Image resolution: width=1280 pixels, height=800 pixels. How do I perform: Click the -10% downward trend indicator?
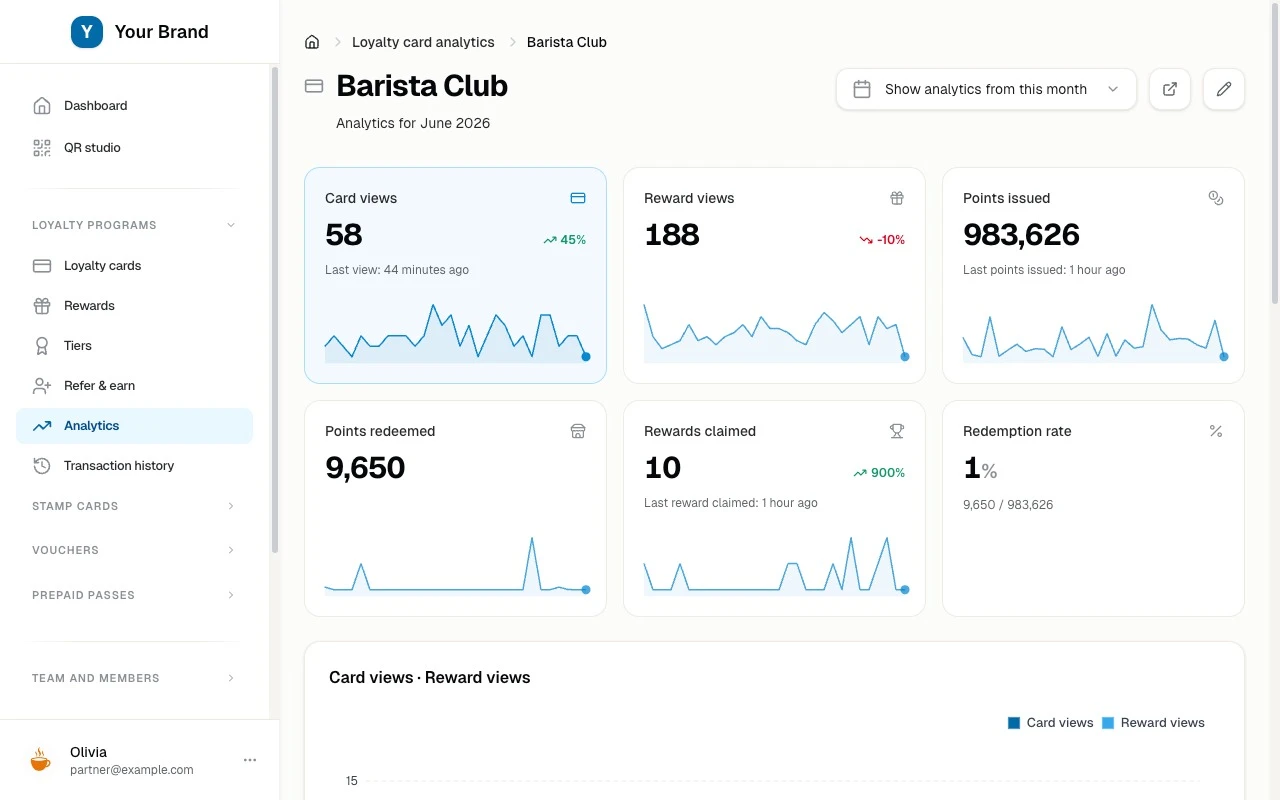tap(882, 240)
